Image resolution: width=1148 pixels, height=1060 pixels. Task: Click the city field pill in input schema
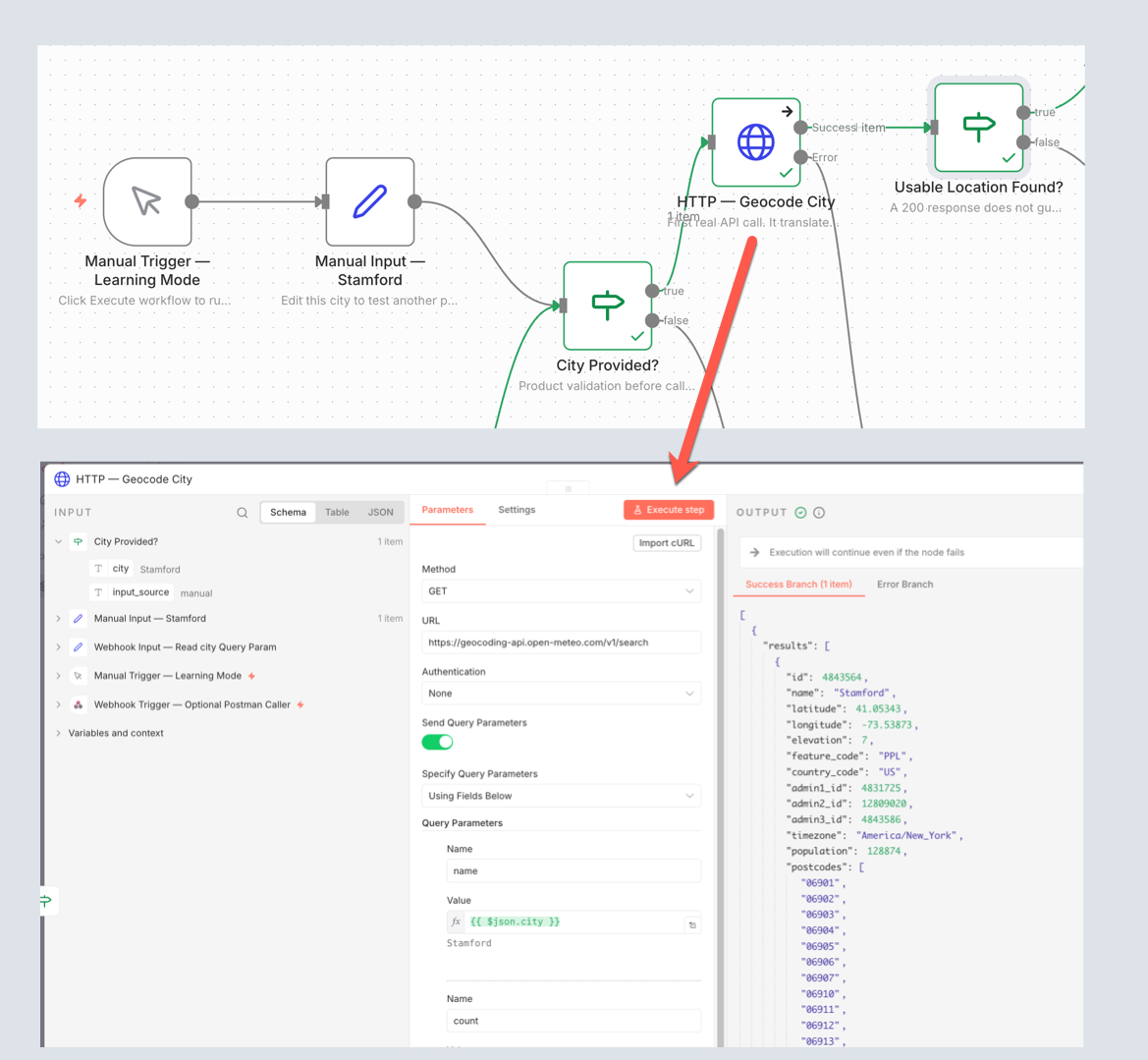[111, 569]
